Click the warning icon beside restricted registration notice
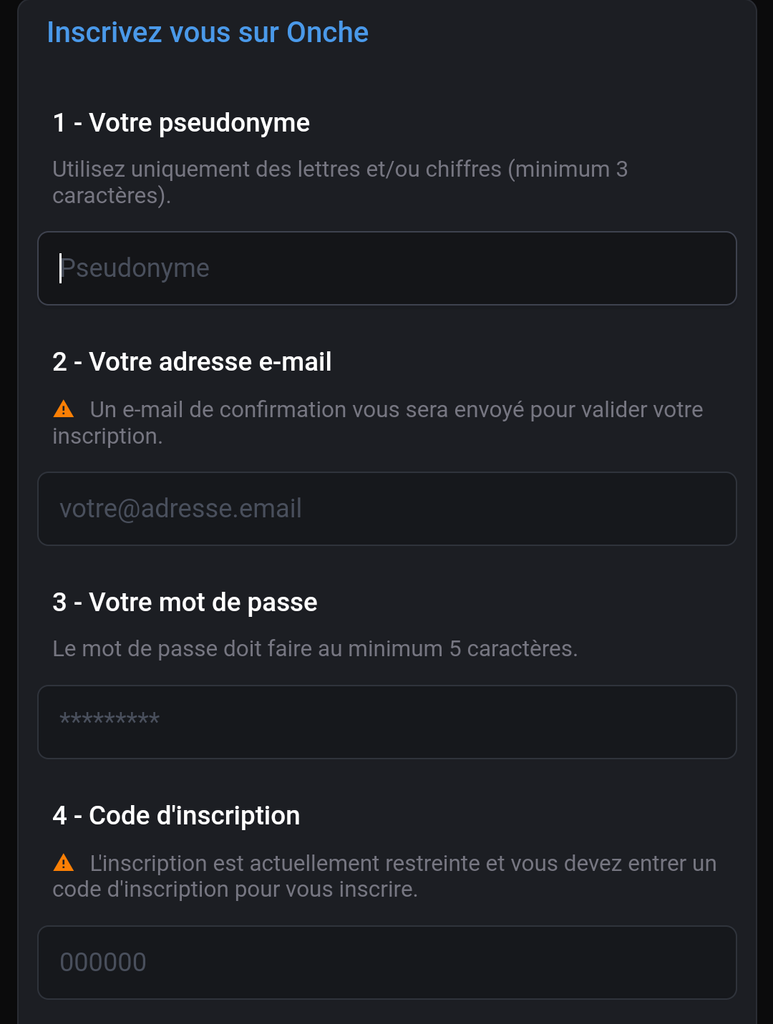The image size is (773, 1024). (x=64, y=862)
